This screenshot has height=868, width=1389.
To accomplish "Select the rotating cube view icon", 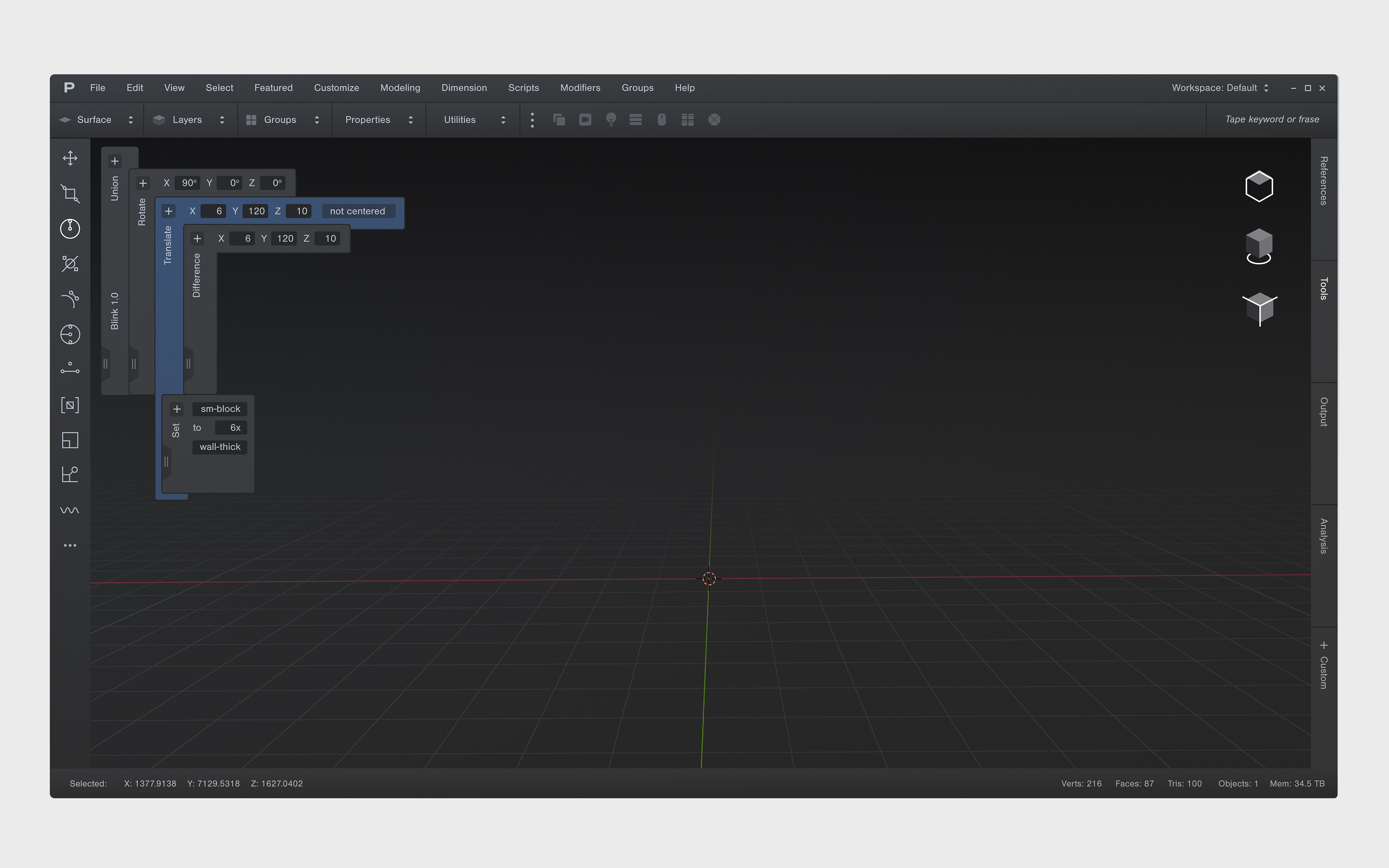I will 1259,246.
